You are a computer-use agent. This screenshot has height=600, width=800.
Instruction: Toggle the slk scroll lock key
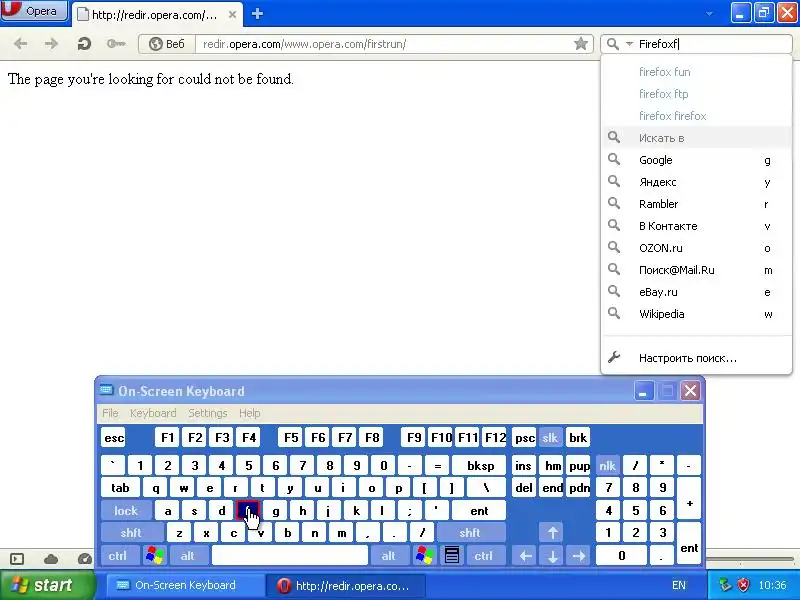(550, 438)
